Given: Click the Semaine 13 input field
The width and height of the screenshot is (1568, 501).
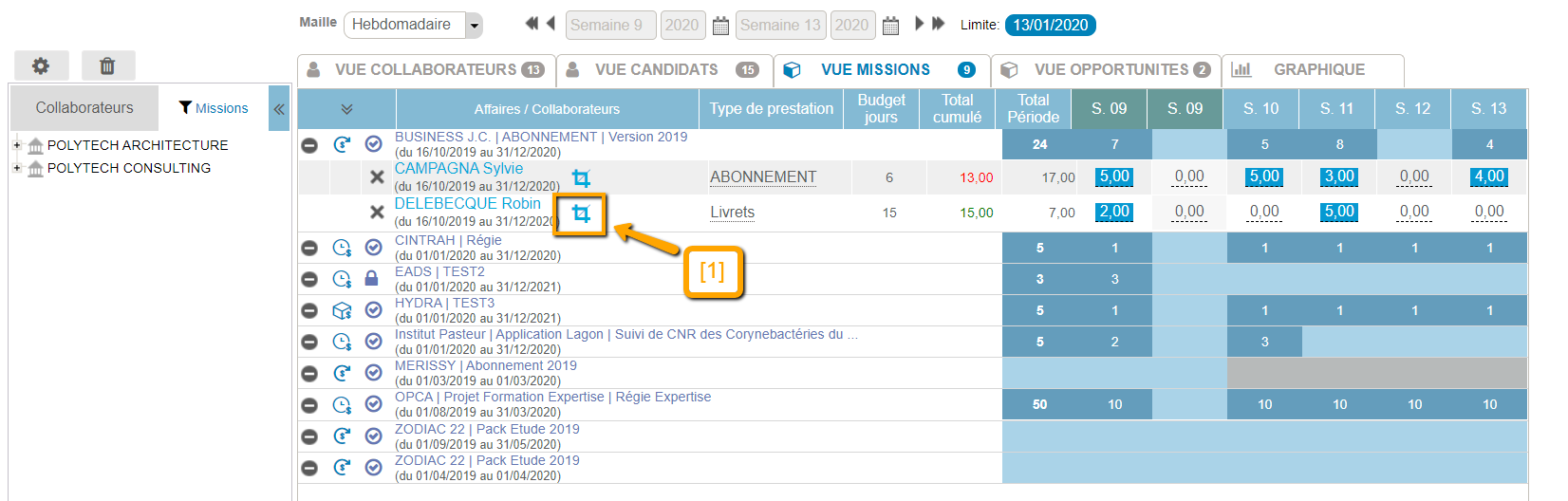Looking at the screenshot, I should tap(780, 26).
